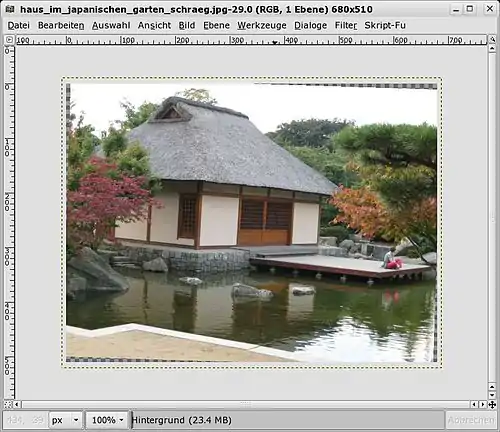Image resolution: width=500 pixels, height=432 pixels.
Task: Minimize the GIMP image window
Action: (456, 9)
